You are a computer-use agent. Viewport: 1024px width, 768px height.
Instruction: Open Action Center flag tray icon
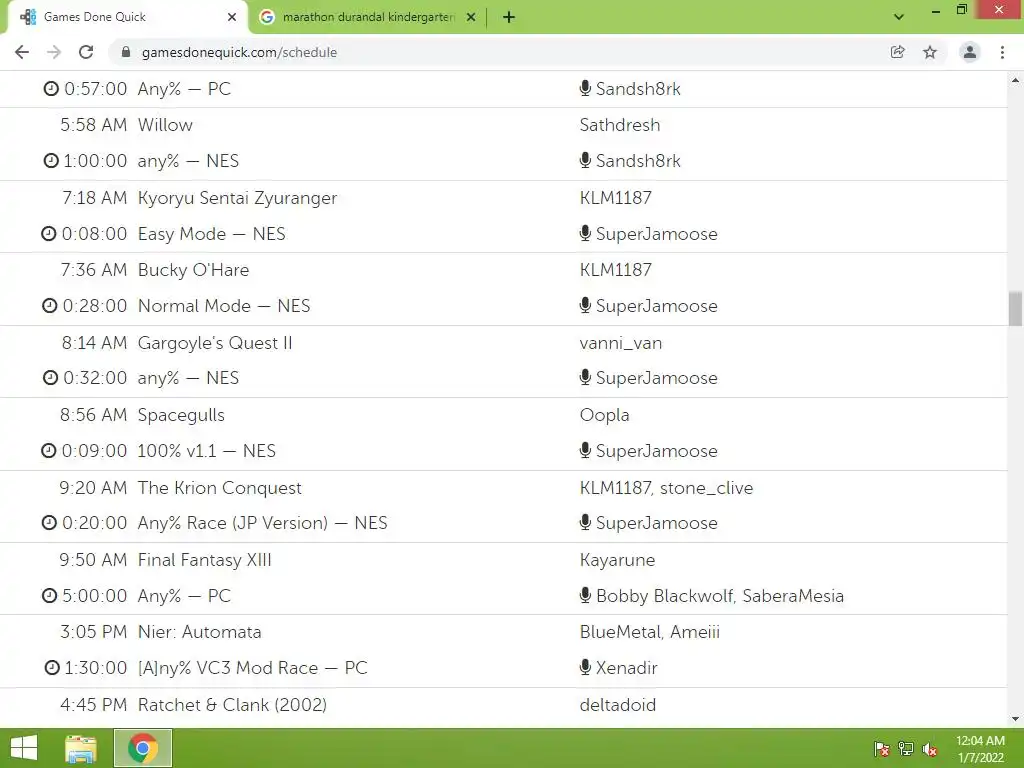(x=881, y=749)
